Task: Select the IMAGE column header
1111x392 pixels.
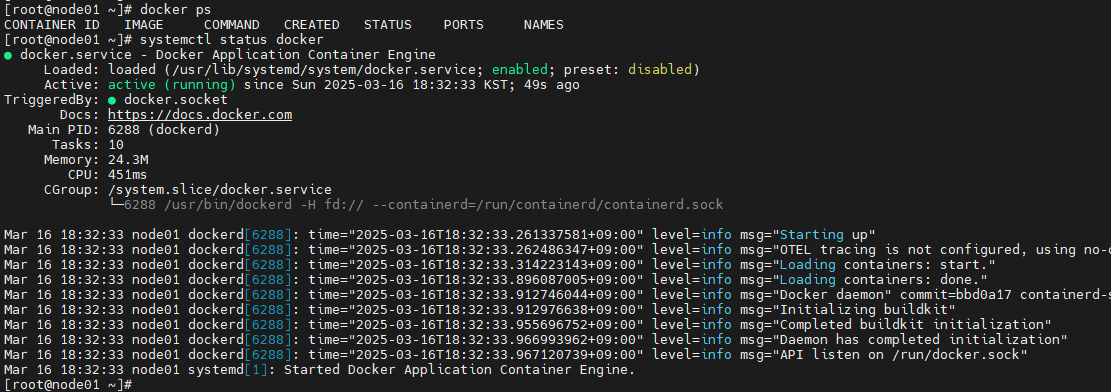Action: (x=144, y=25)
